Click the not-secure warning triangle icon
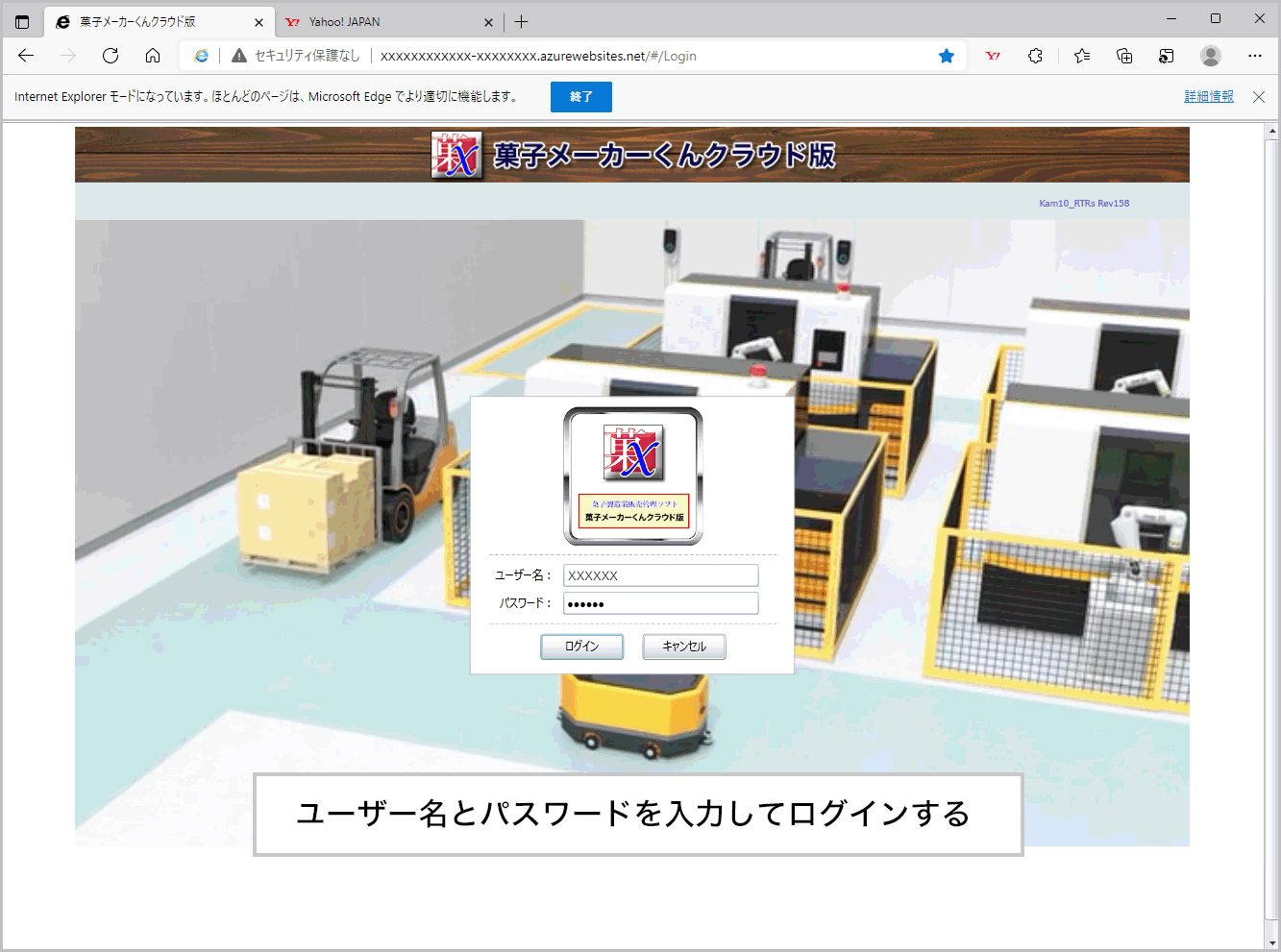The height and width of the screenshot is (952, 1281). (239, 56)
